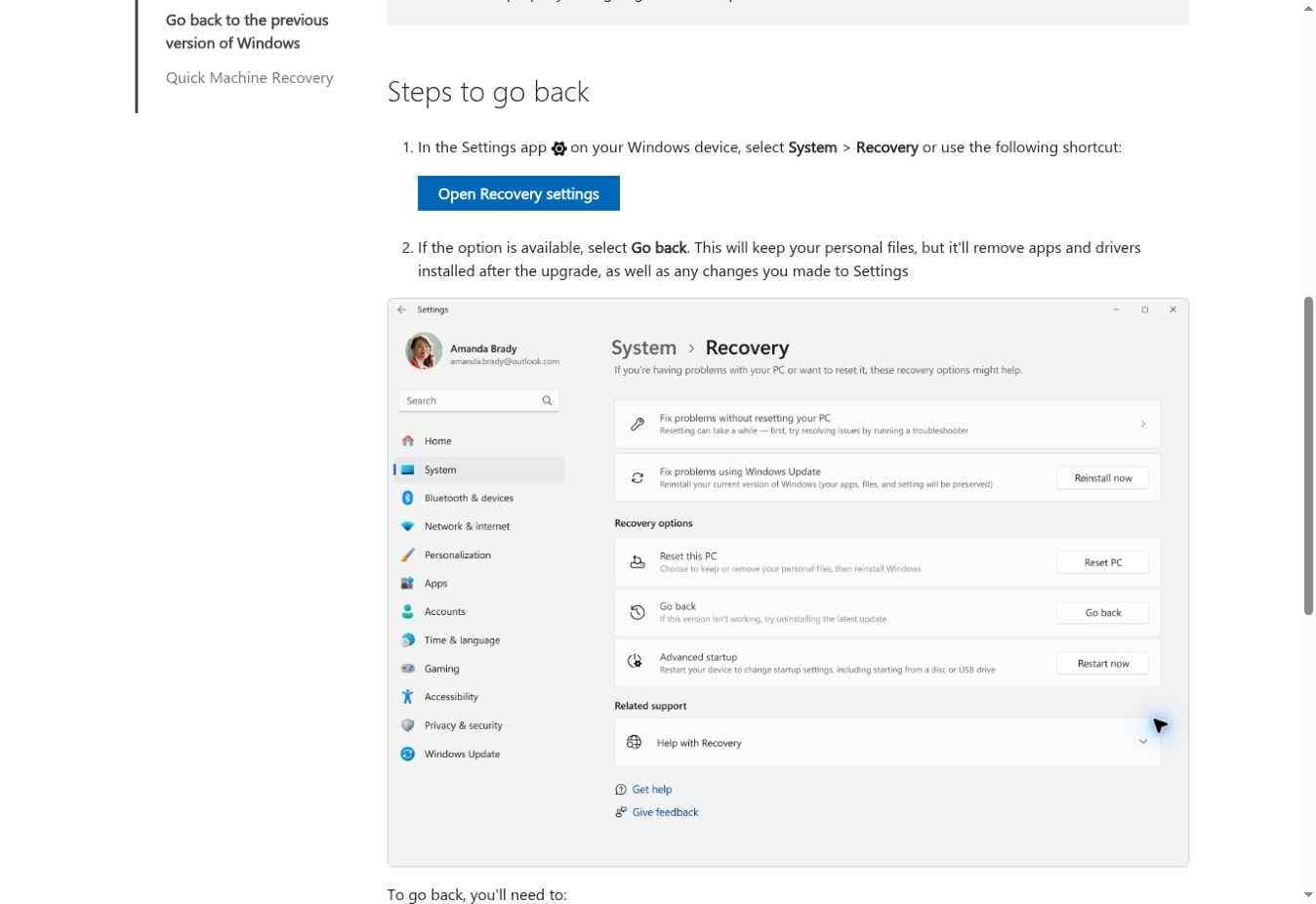Click the amanda.brady@outlook.com email text

pos(505,361)
